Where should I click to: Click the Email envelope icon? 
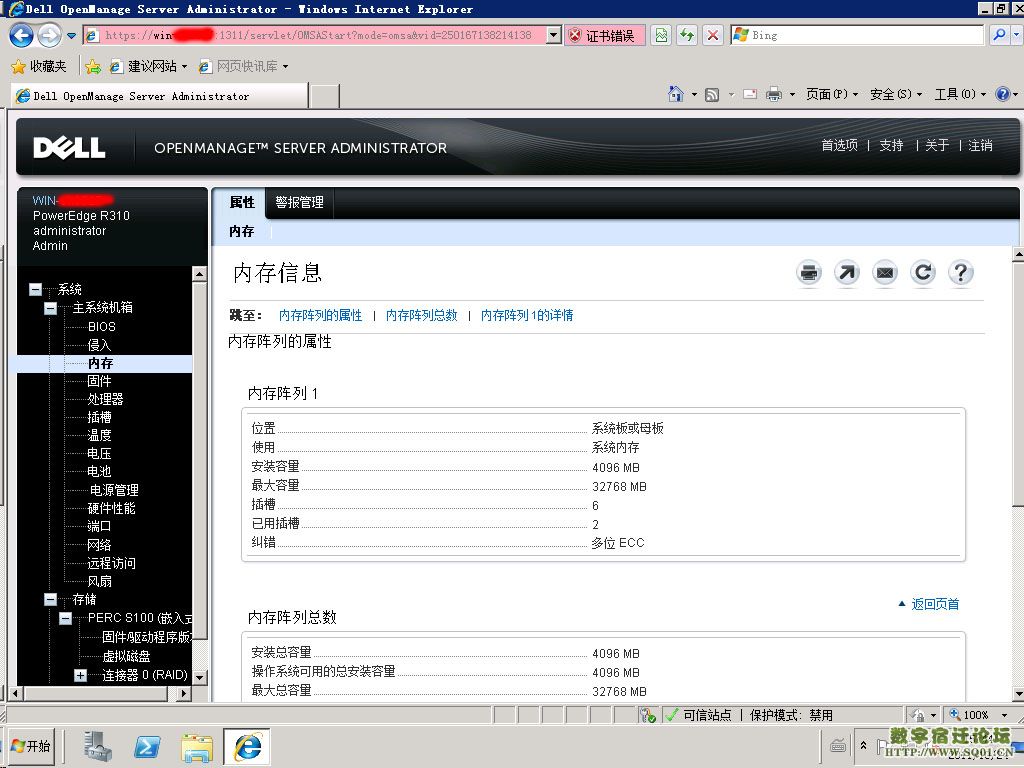point(885,272)
